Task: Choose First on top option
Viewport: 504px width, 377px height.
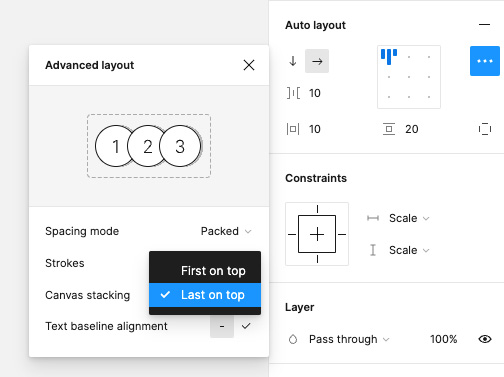Action: click(x=205, y=271)
